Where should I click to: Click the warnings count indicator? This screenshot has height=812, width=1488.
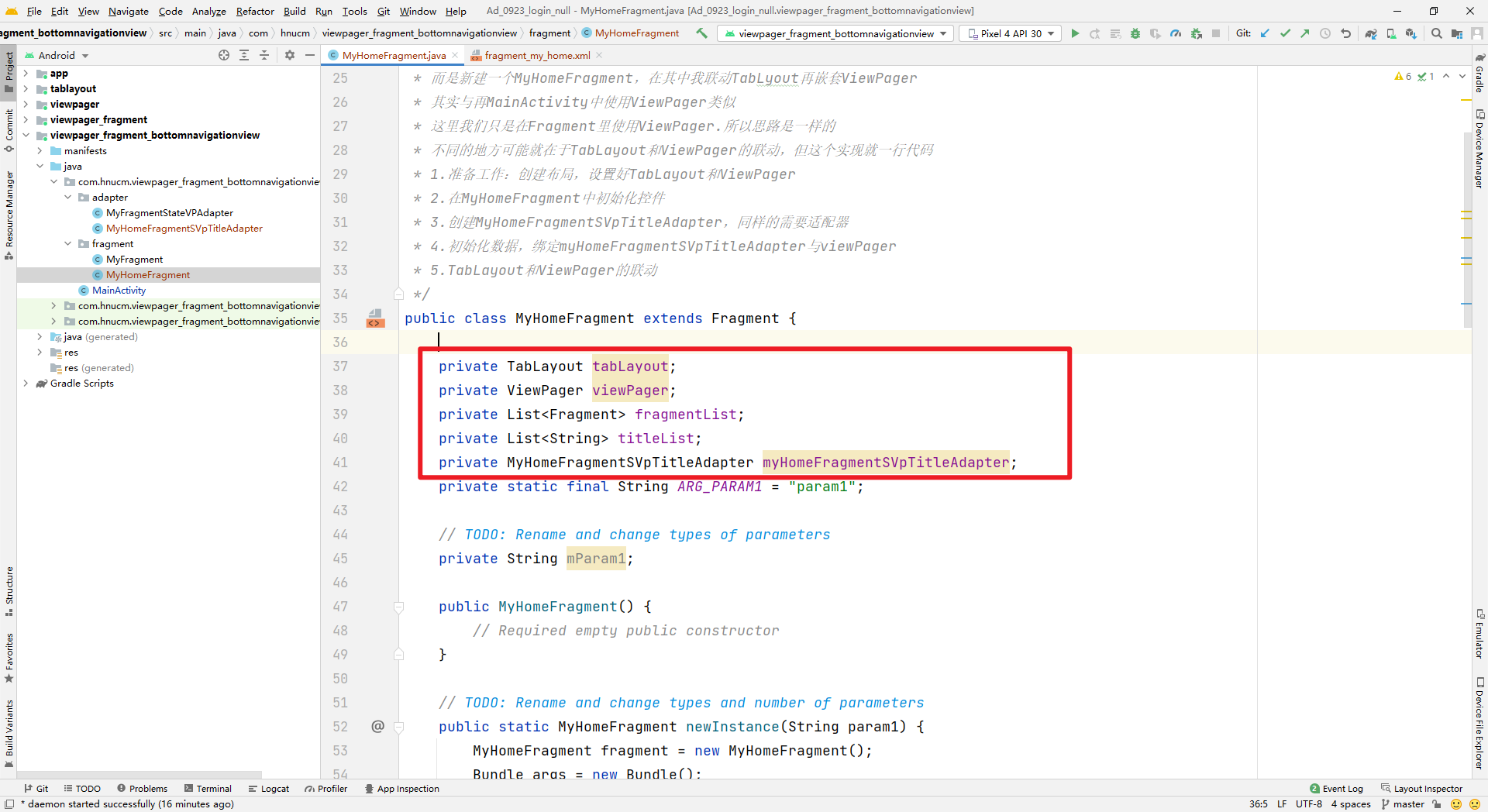pos(1403,76)
